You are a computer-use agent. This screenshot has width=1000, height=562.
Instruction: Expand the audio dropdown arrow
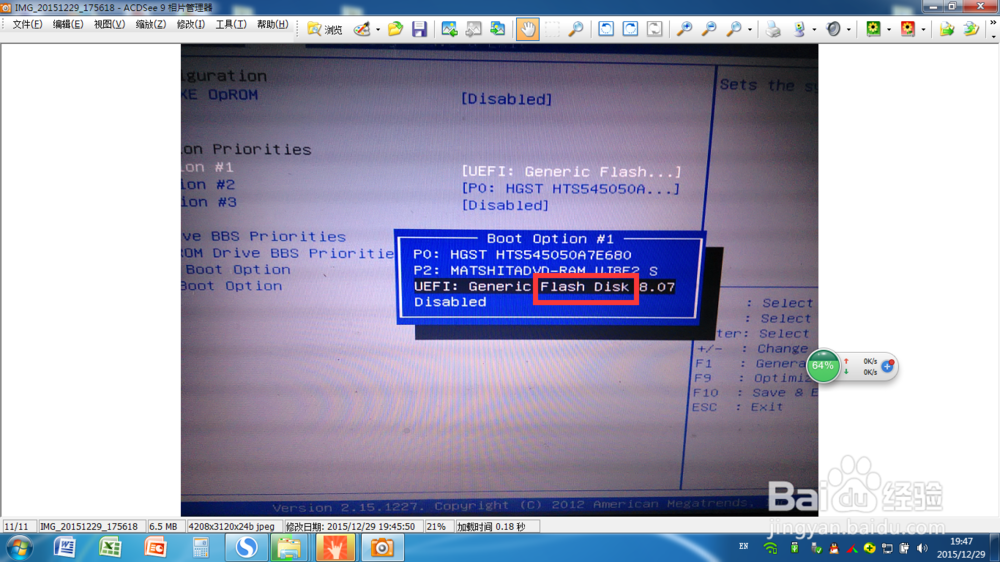point(848,29)
